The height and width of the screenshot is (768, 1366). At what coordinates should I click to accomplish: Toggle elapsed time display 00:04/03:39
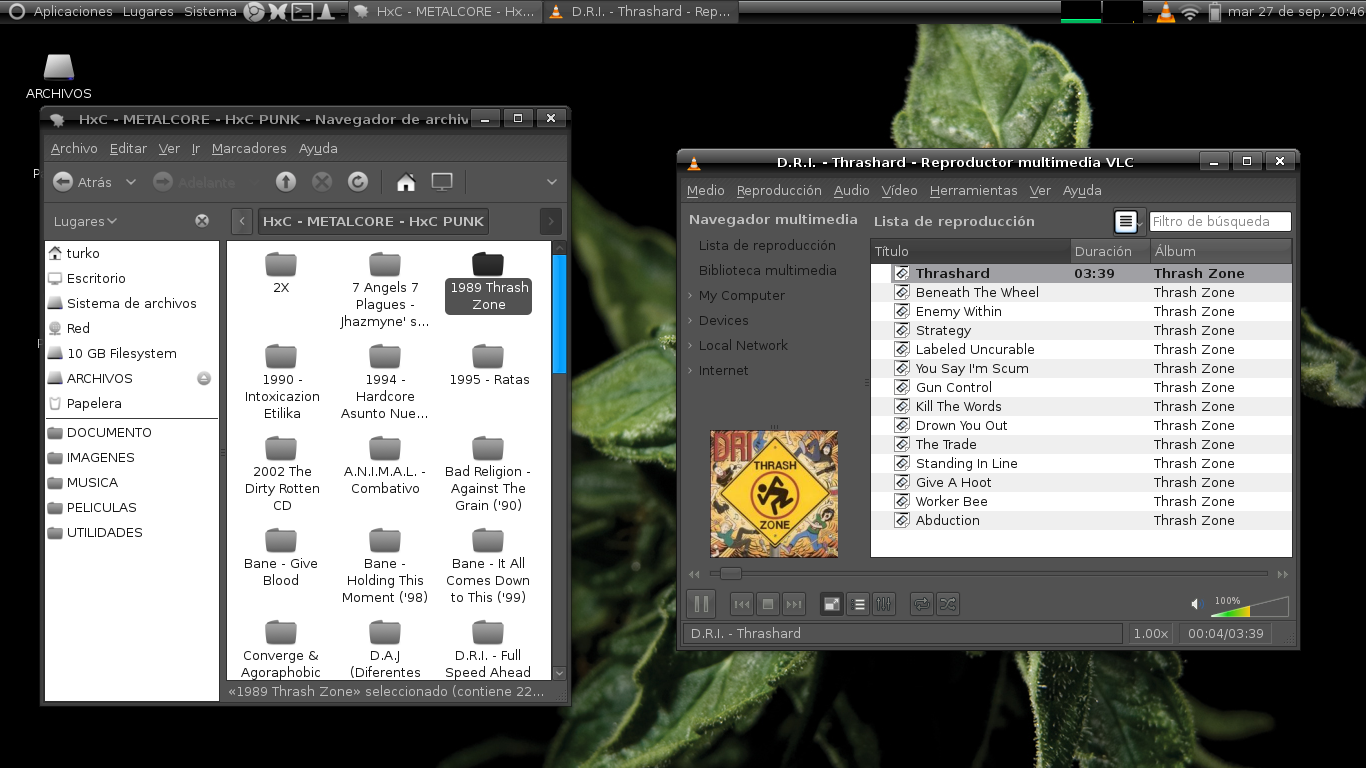click(x=1225, y=633)
